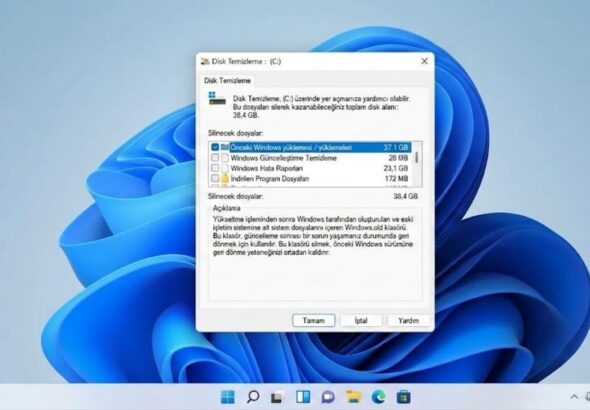This screenshot has height=410, width=590.
Task: Open the Windows Start menu
Action: 228,397
